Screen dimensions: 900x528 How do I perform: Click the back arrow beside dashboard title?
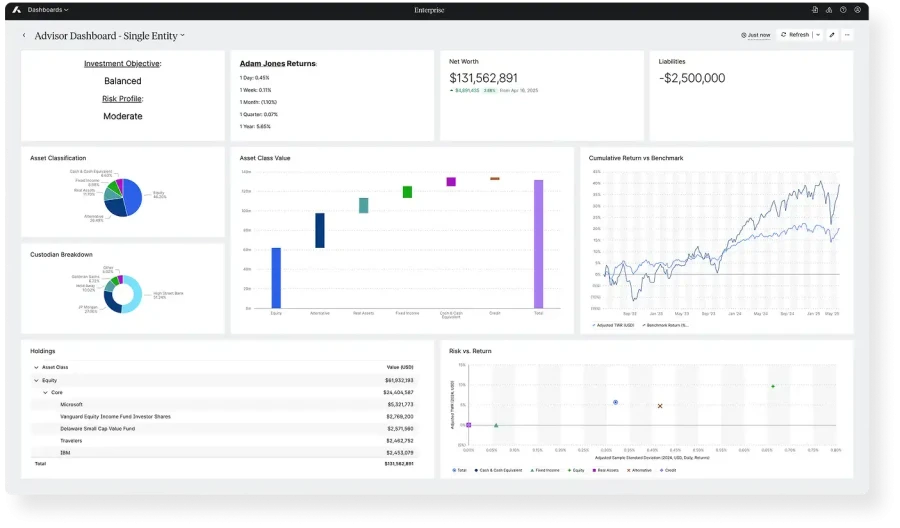25,35
